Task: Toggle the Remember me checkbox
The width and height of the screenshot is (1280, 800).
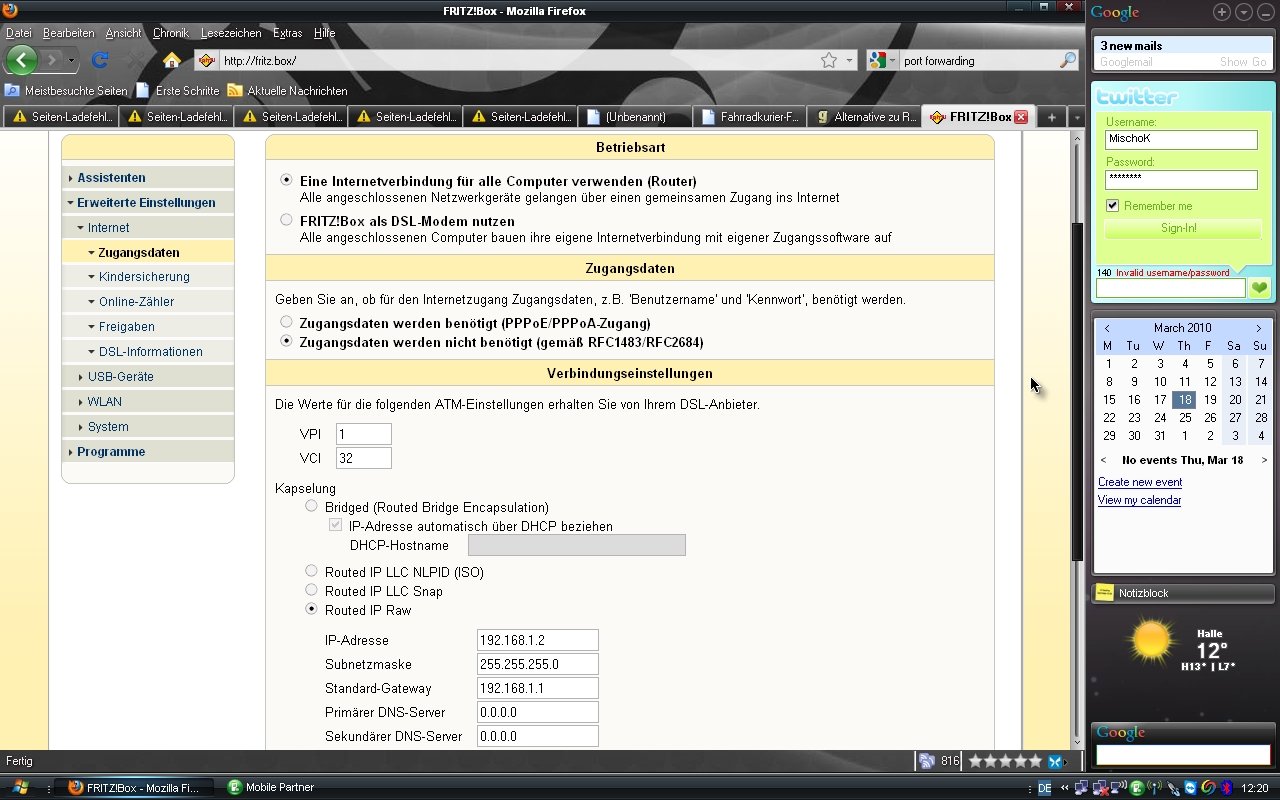Action: coord(1112,206)
